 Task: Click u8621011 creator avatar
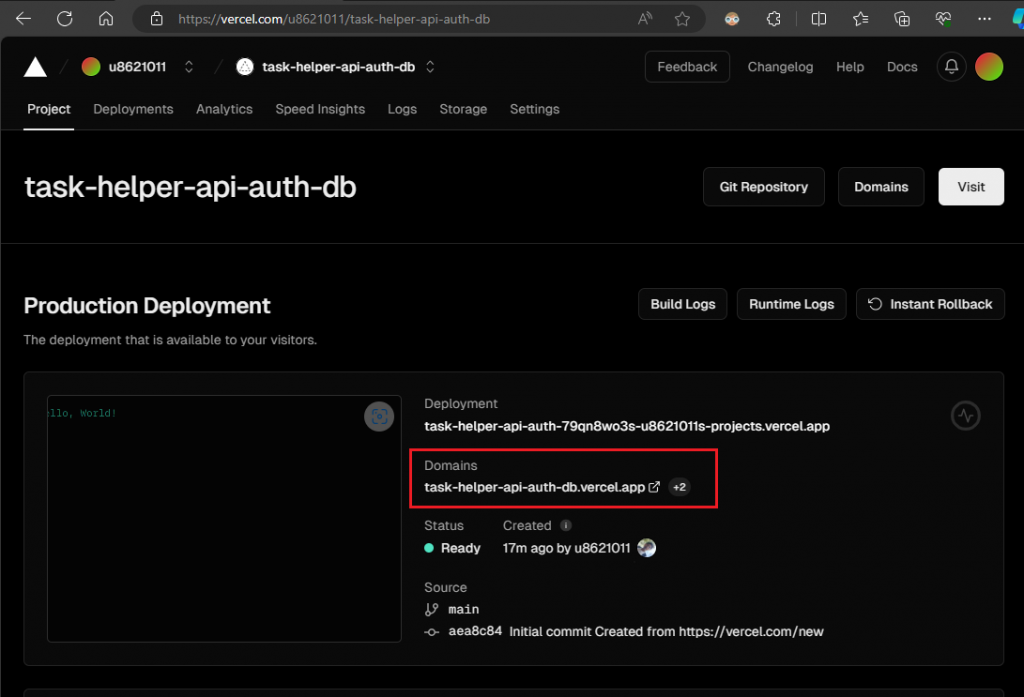[x=647, y=547]
